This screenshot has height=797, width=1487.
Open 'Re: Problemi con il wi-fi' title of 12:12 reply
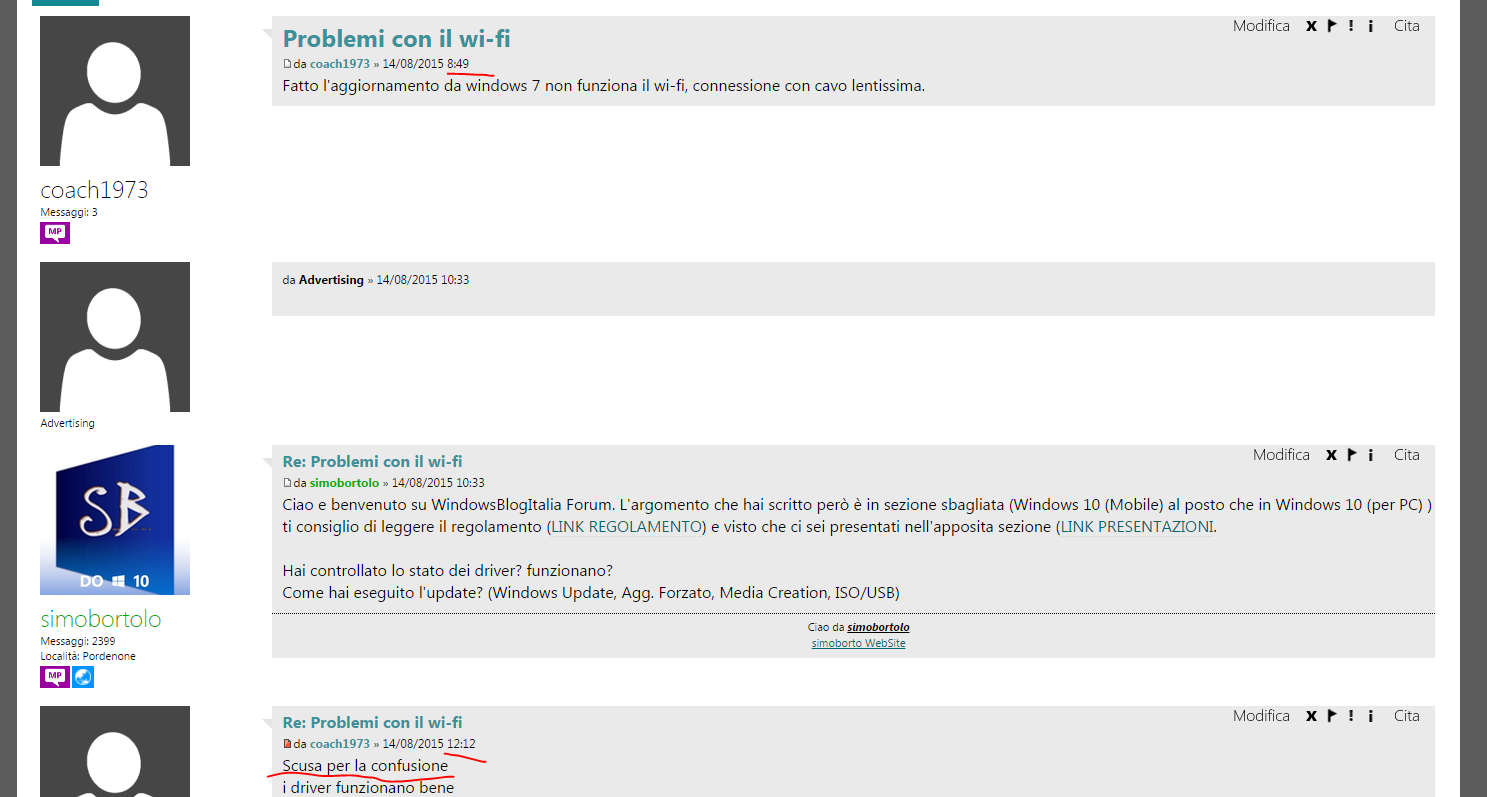click(373, 723)
